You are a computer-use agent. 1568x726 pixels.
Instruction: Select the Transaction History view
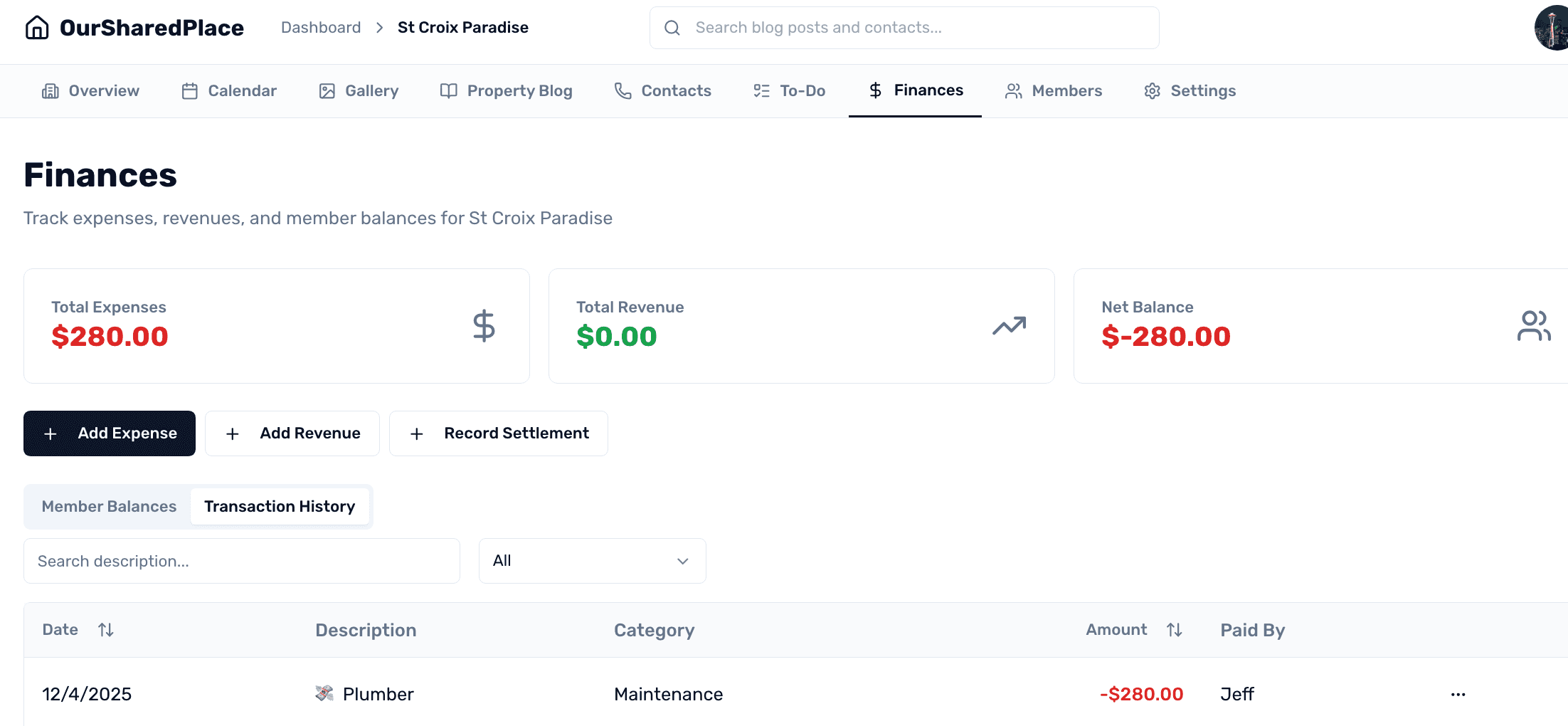[x=280, y=507]
